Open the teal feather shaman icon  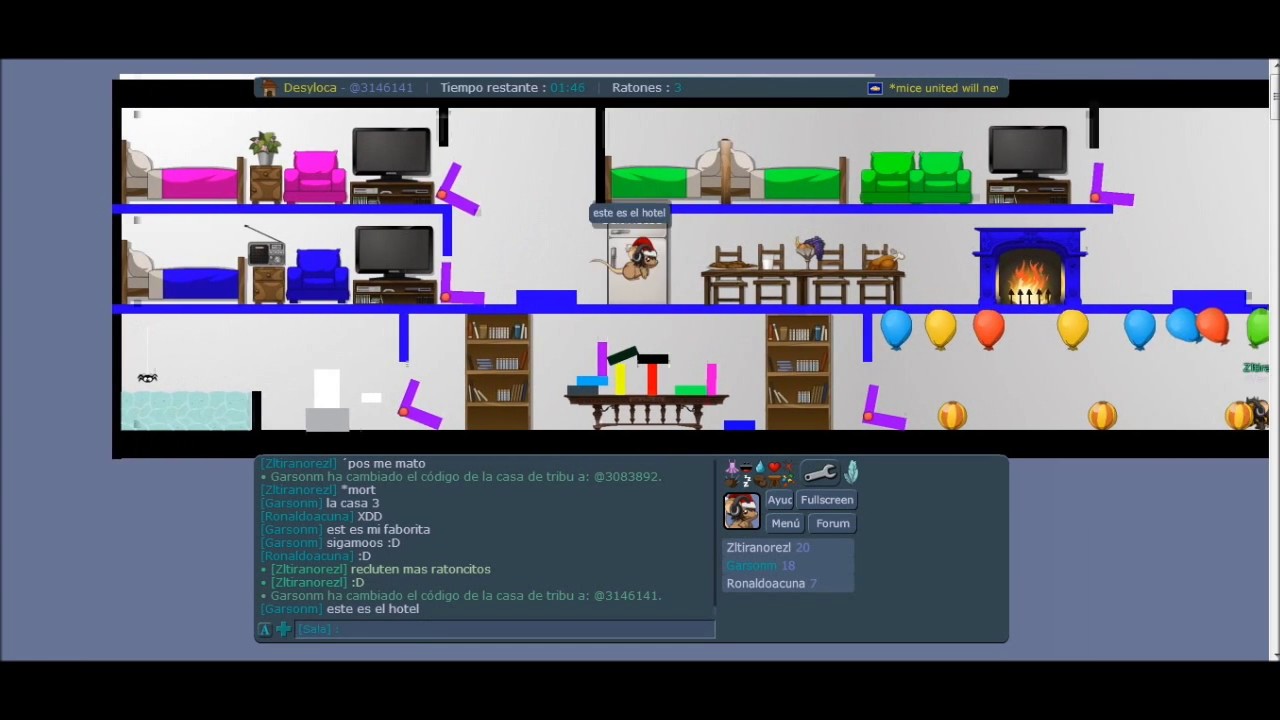click(851, 471)
